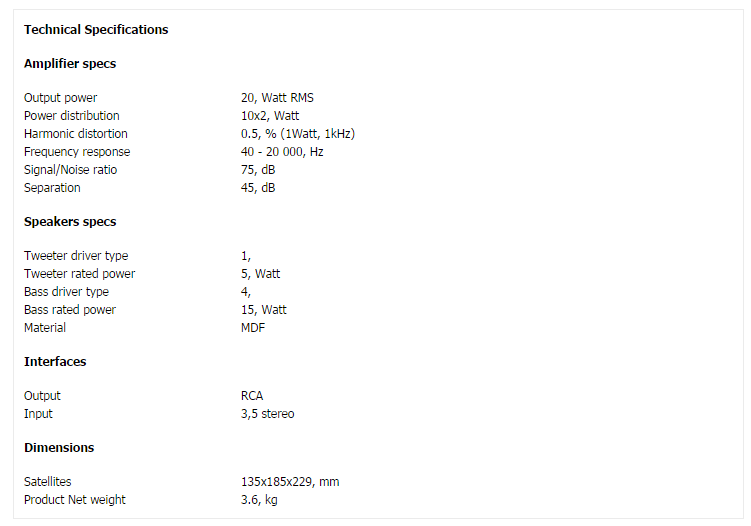
Task: Click the Frequency response label
Action: pos(77,152)
